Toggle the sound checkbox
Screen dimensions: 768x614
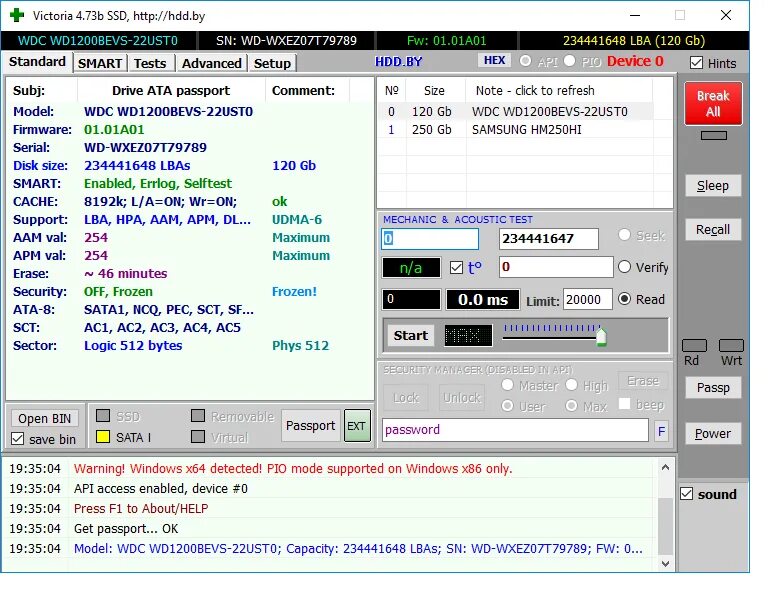(687, 494)
